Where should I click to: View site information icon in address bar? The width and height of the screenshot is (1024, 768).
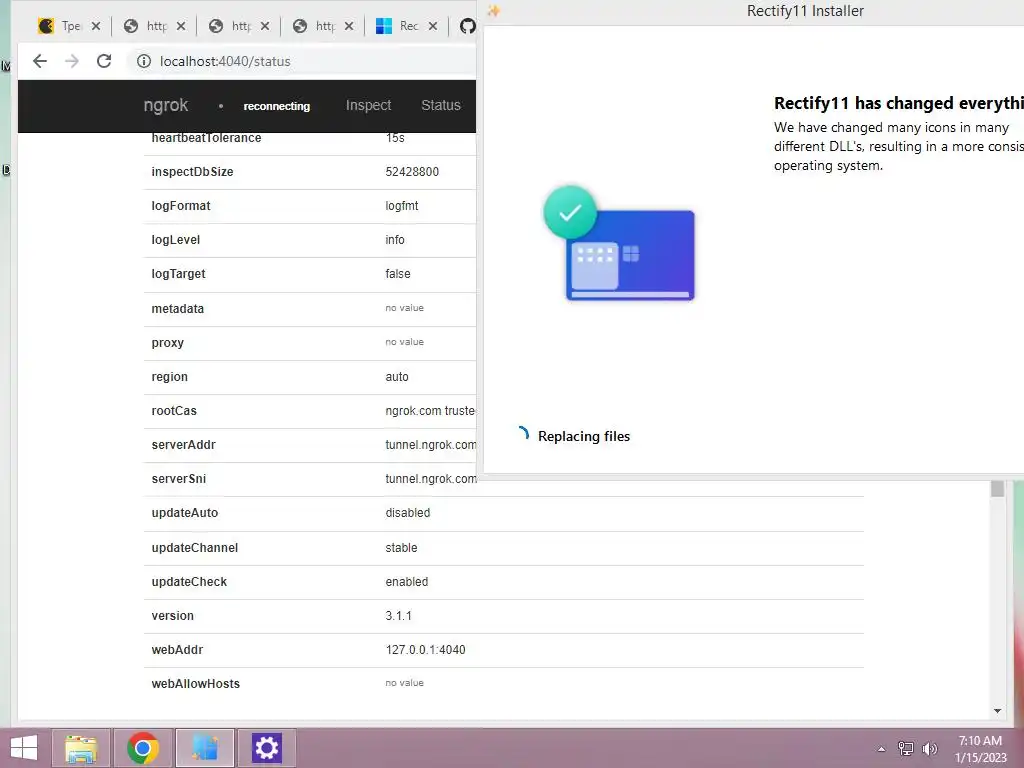[x=144, y=61]
